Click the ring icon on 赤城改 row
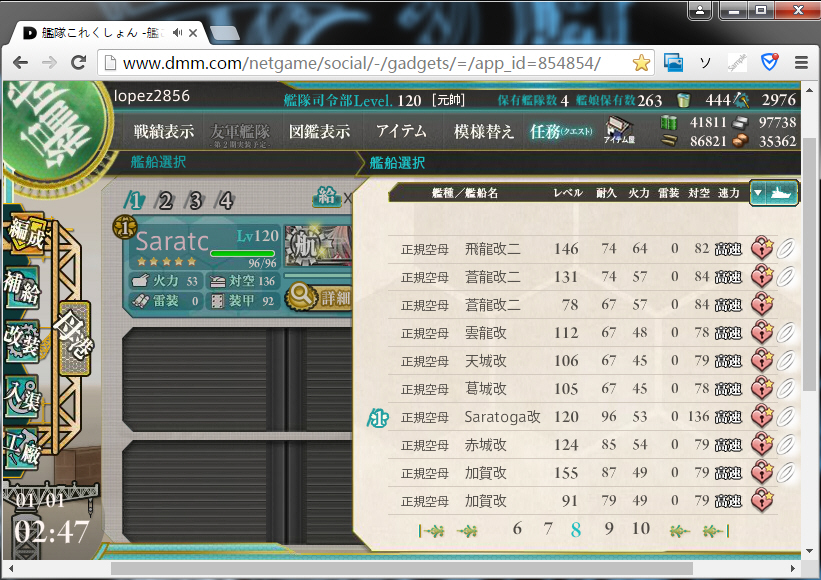 click(x=785, y=444)
